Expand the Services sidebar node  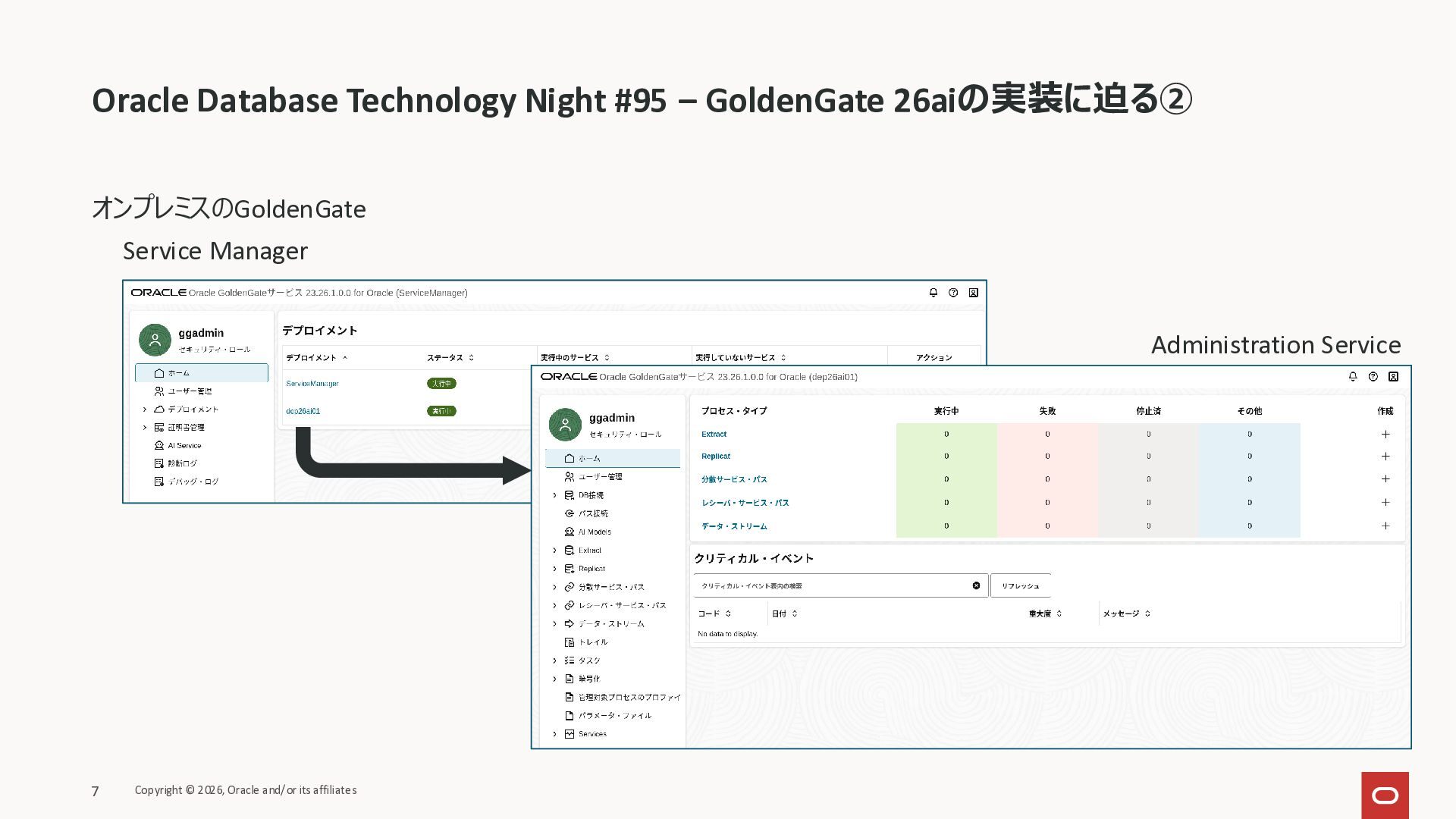click(554, 734)
